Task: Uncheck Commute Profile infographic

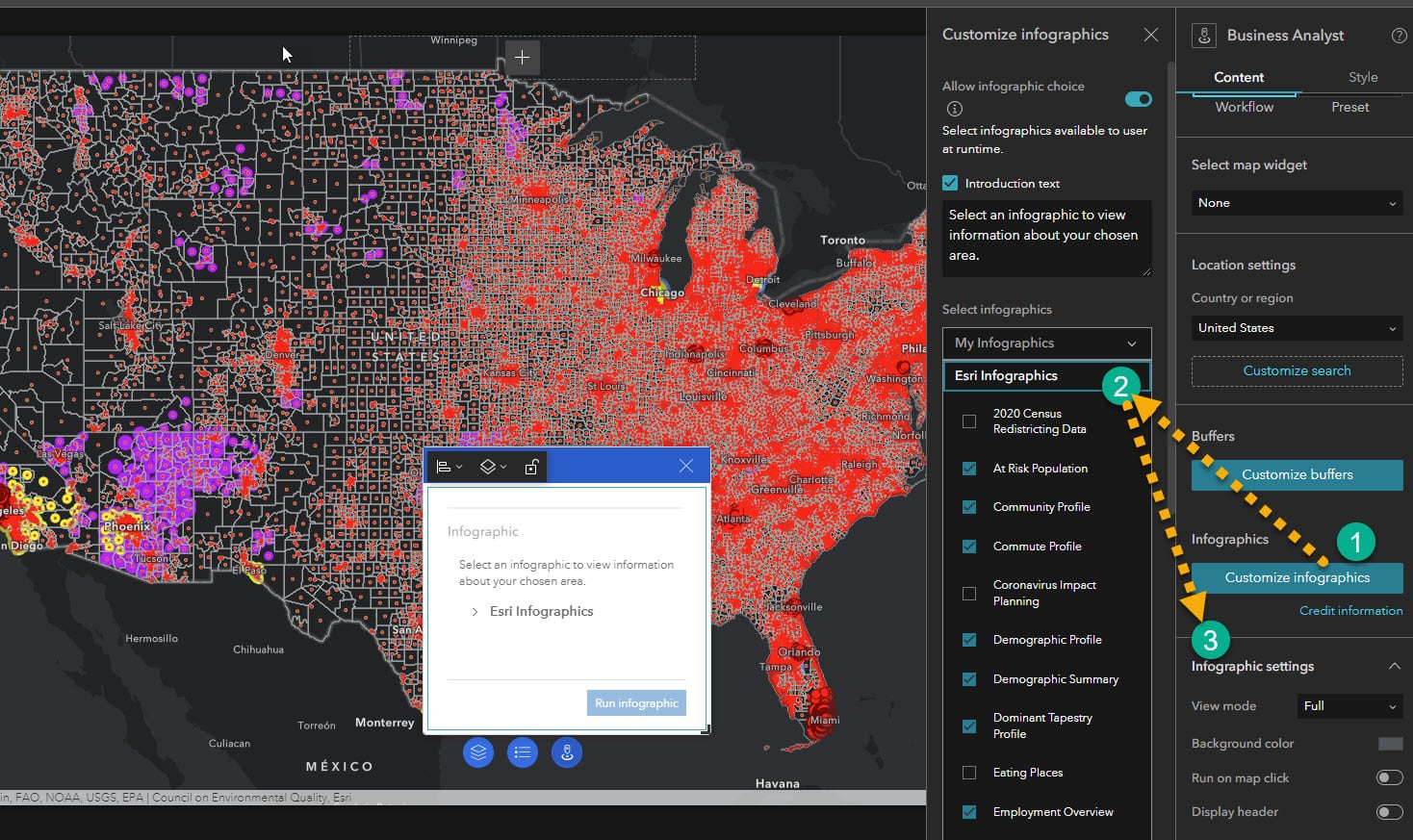Action: pyautogui.click(x=969, y=547)
